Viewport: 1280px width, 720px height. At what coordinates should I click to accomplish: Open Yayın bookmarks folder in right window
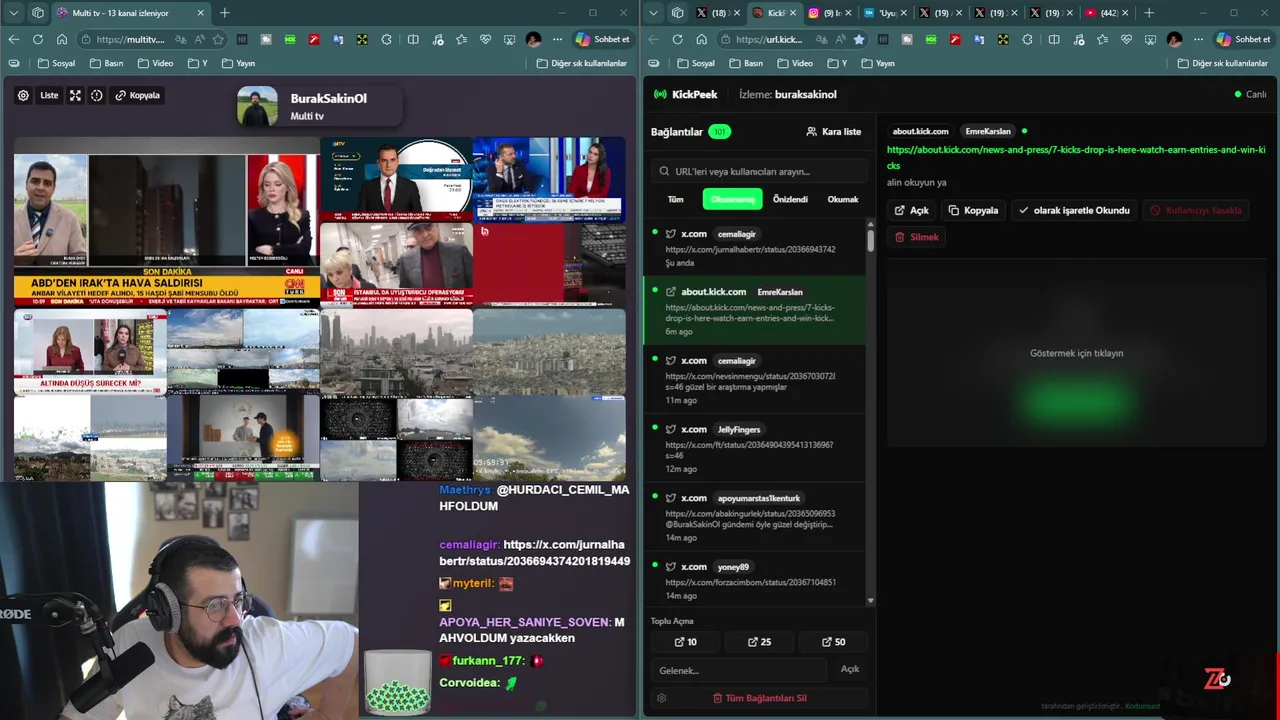(877, 63)
